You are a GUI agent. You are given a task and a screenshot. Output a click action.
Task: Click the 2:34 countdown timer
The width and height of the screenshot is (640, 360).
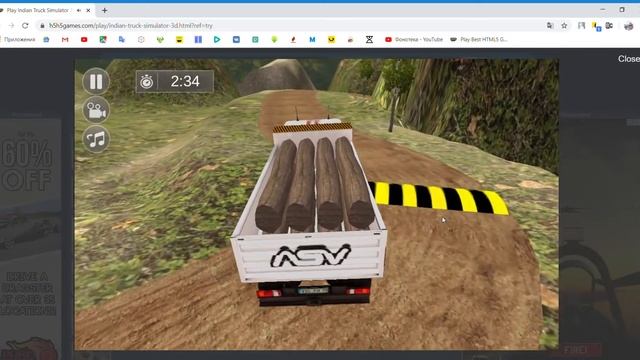(x=185, y=81)
